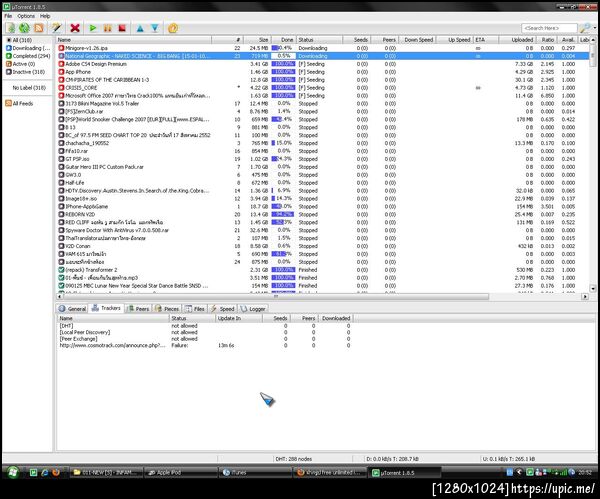Viewport: 600px width, 499px height.
Task: Open the Options menu
Action: click(x=26, y=16)
